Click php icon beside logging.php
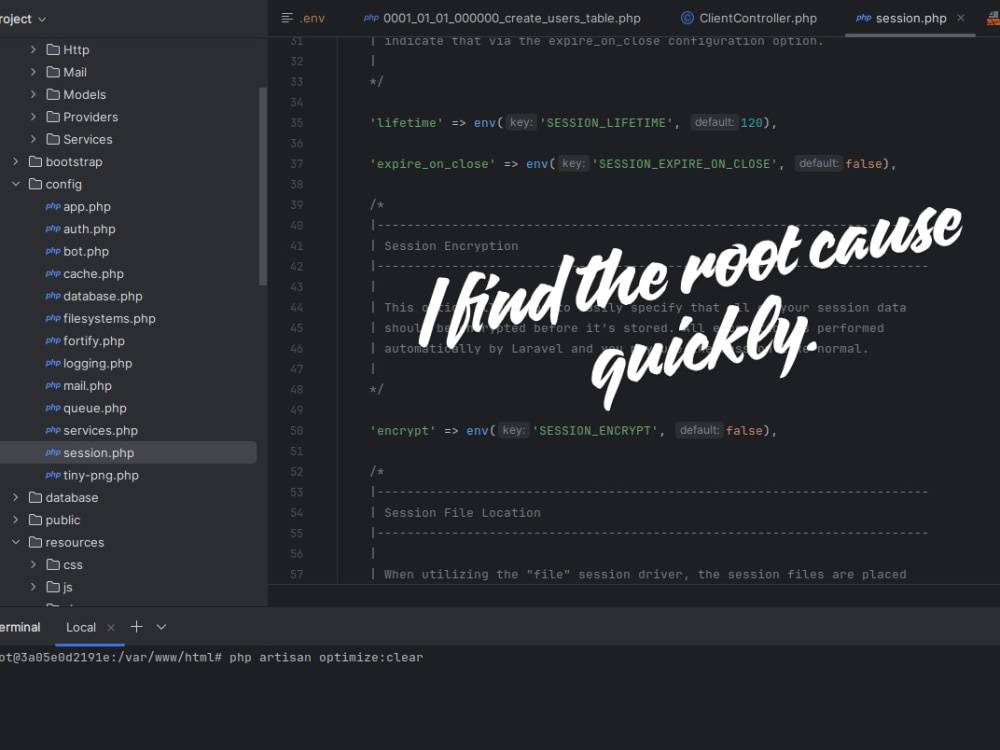Screen dimensions: 1000x750 pyautogui.click(x=53, y=364)
